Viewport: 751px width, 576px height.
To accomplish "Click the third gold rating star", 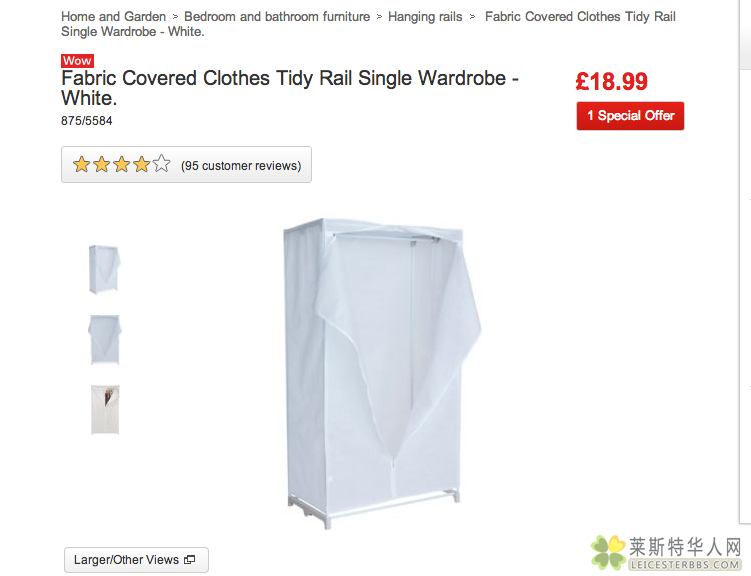I will 122,165.
